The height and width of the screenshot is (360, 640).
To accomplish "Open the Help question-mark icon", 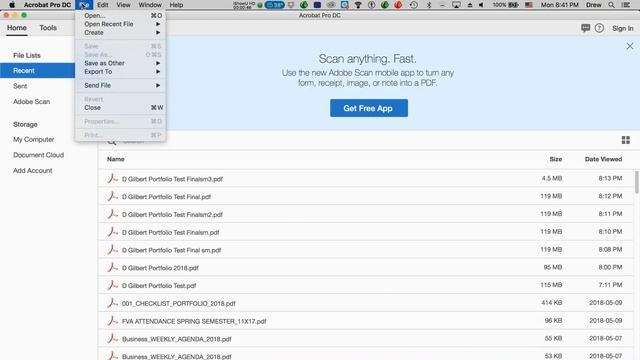I will 599,28.
